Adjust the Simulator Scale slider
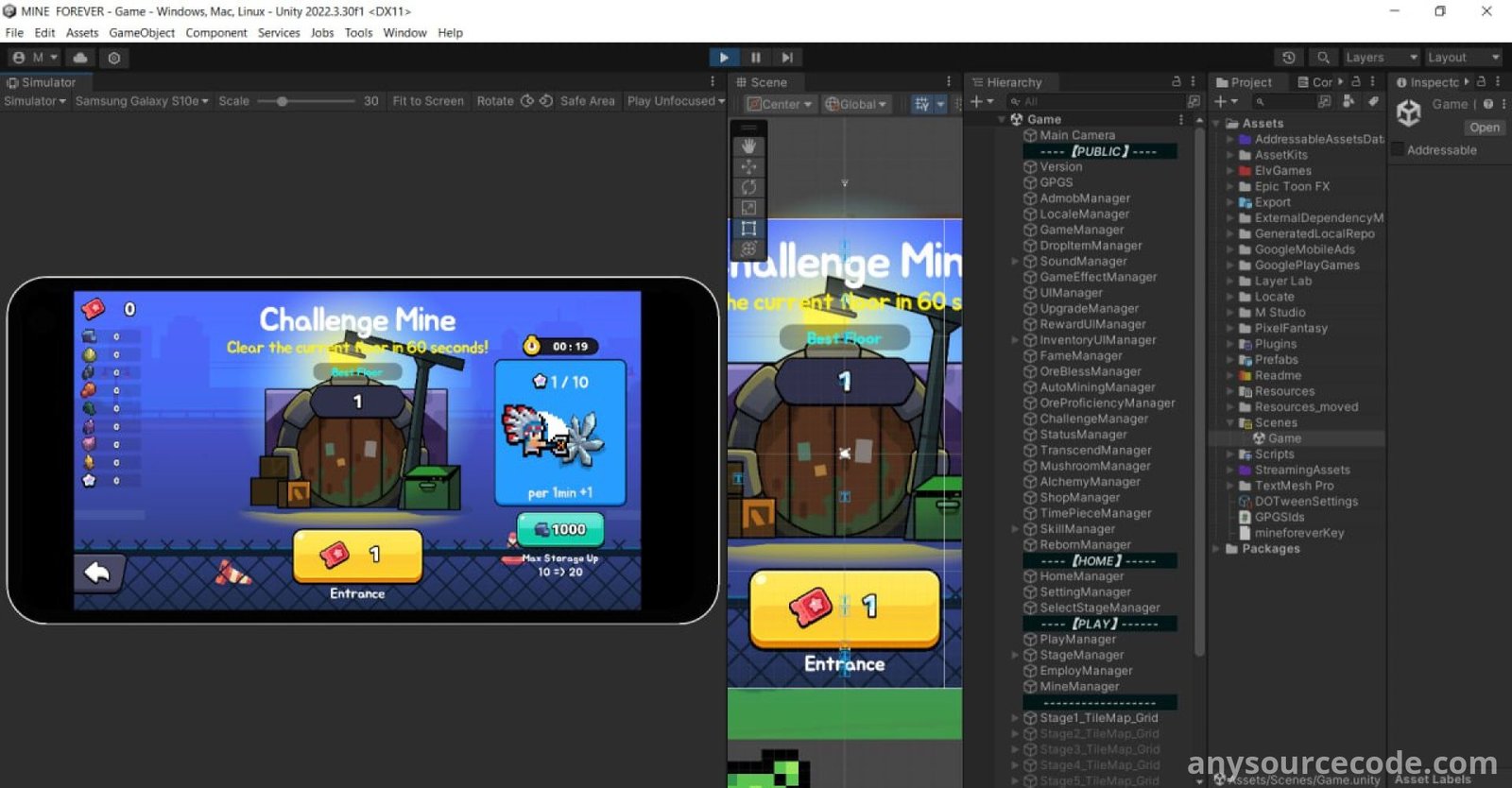Screen dimensions: 1512x788 click(305, 101)
